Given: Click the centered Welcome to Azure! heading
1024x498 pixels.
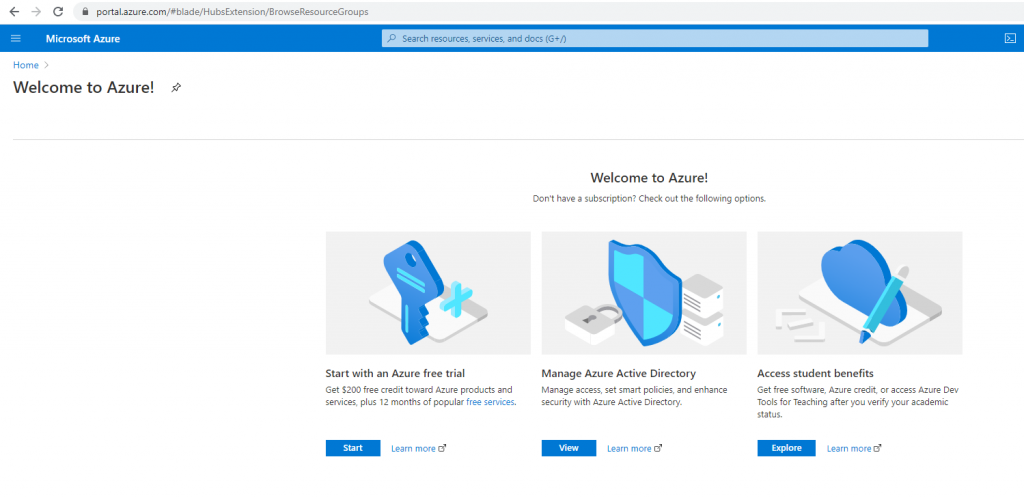Looking at the screenshot, I should point(649,178).
